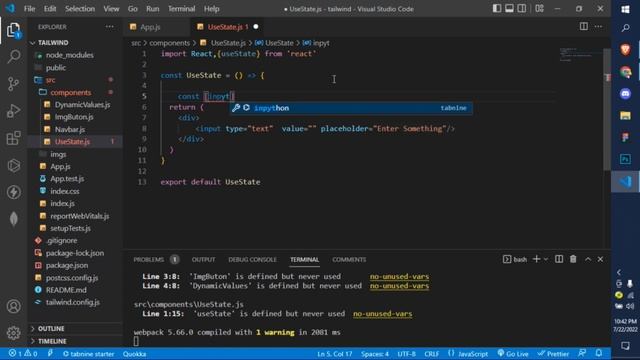The height and width of the screenshot is (360, 640).
Task: Open Run and Debug view
Action: pos(13,111)
